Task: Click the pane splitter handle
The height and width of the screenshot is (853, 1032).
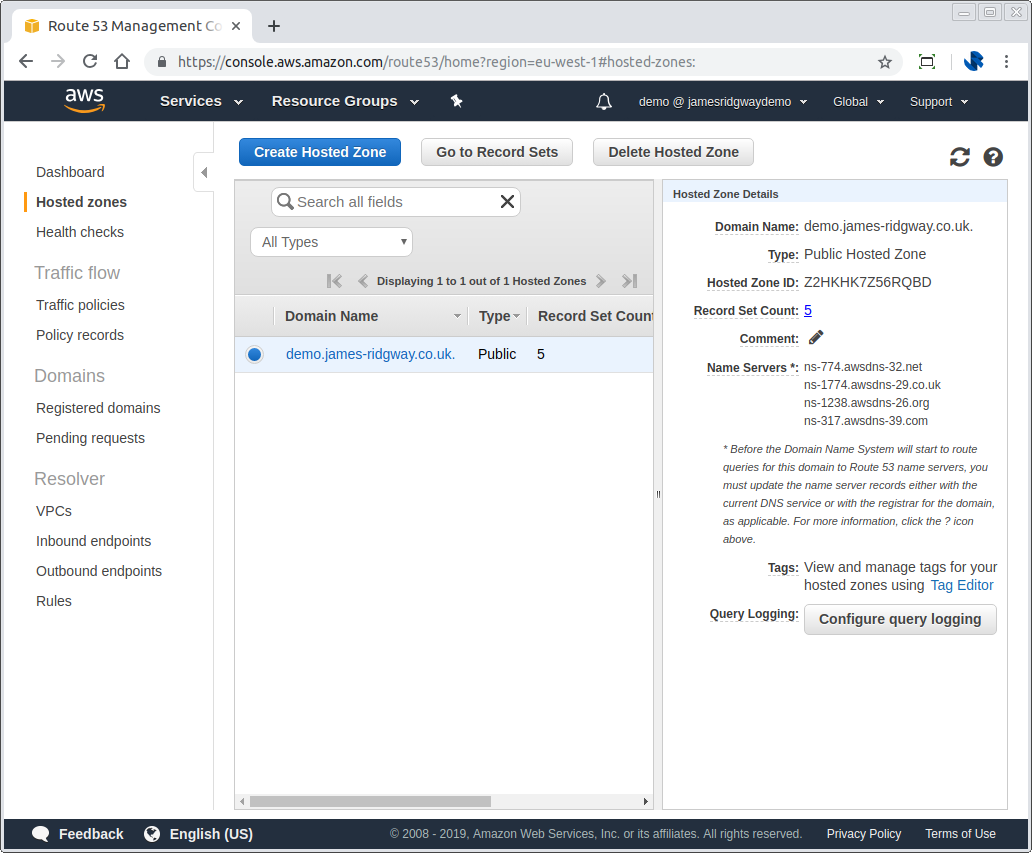Action: [x=658, y=494]
